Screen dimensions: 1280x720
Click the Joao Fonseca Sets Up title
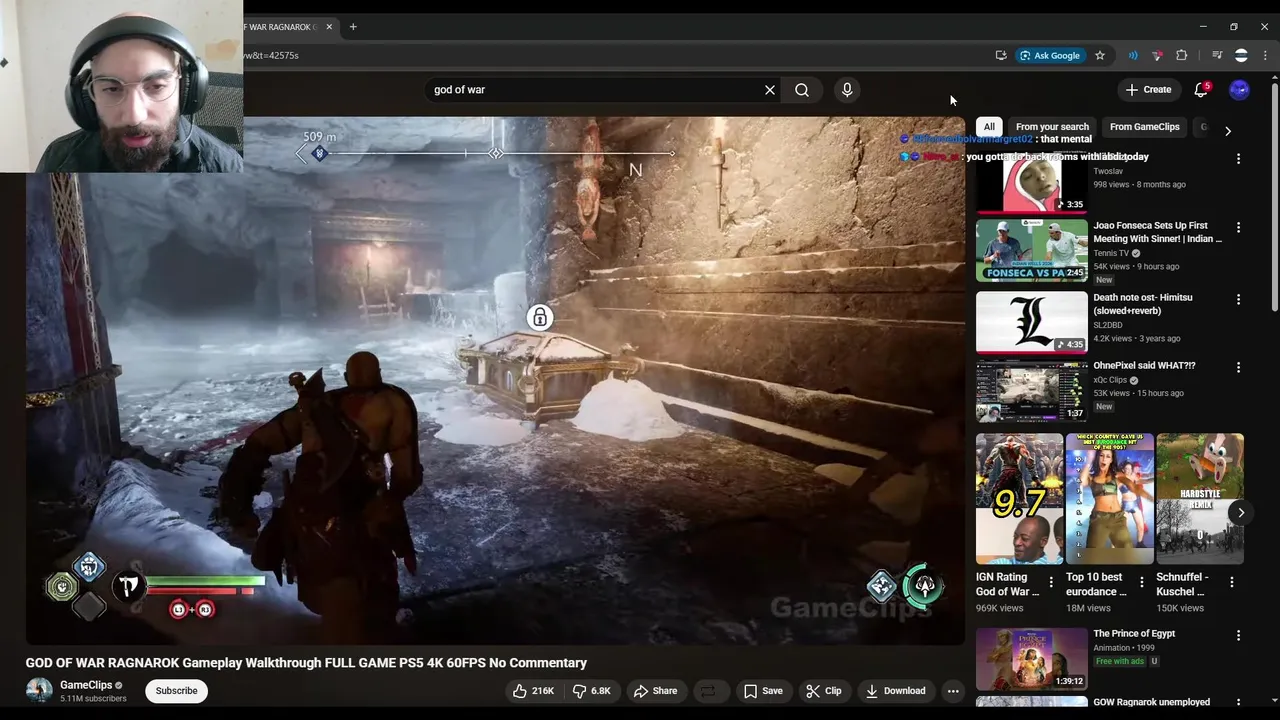(x=1157, y=232)
